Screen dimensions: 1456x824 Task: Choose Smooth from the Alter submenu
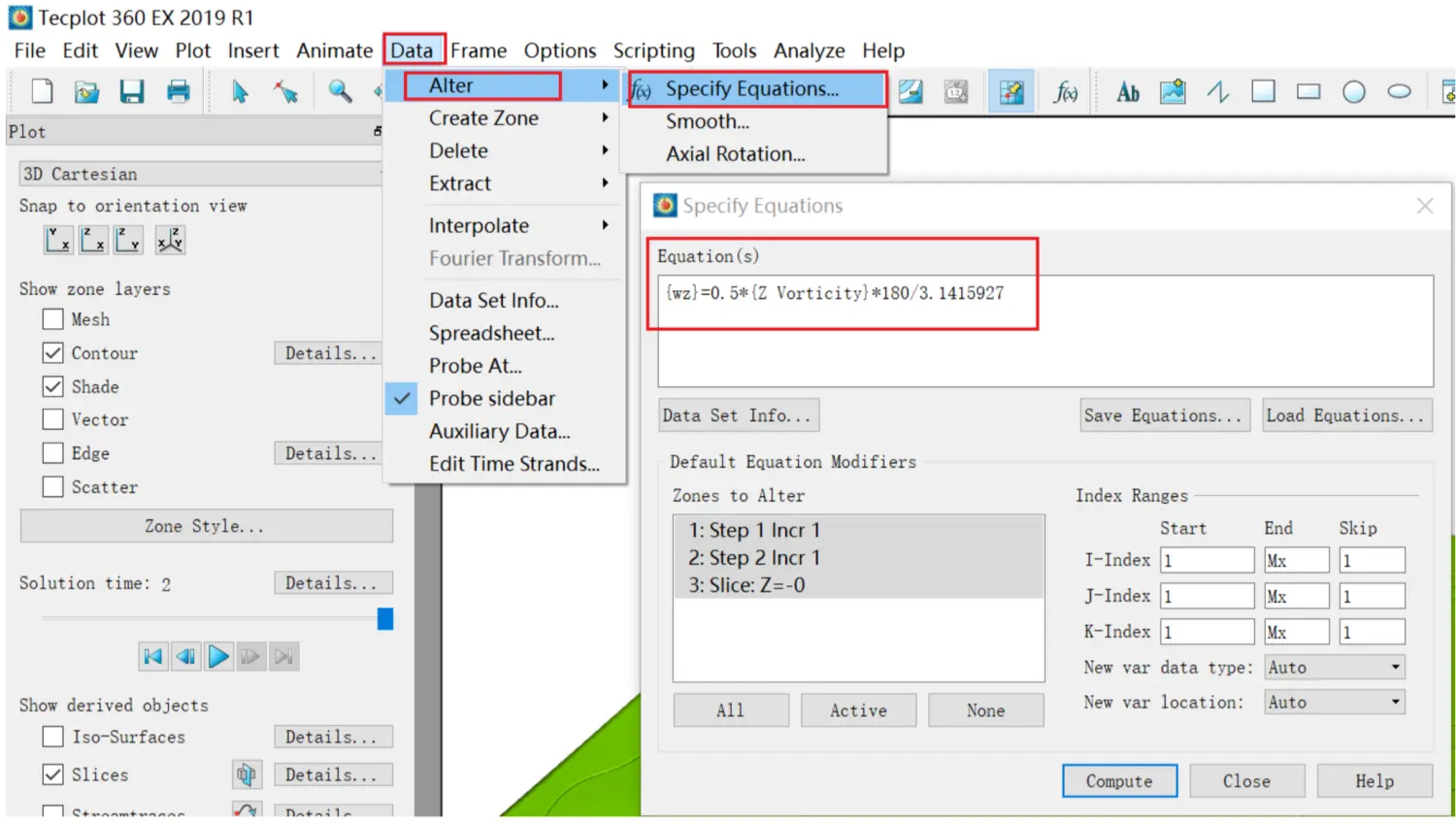(x=755, y=121)
